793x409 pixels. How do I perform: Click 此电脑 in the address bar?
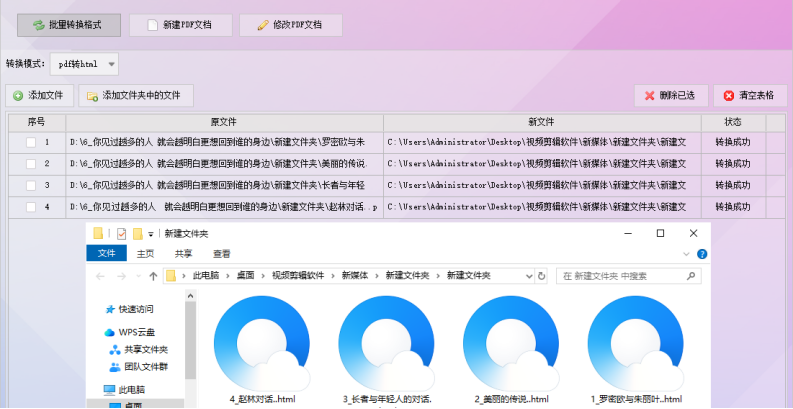(x=206, y=276)
